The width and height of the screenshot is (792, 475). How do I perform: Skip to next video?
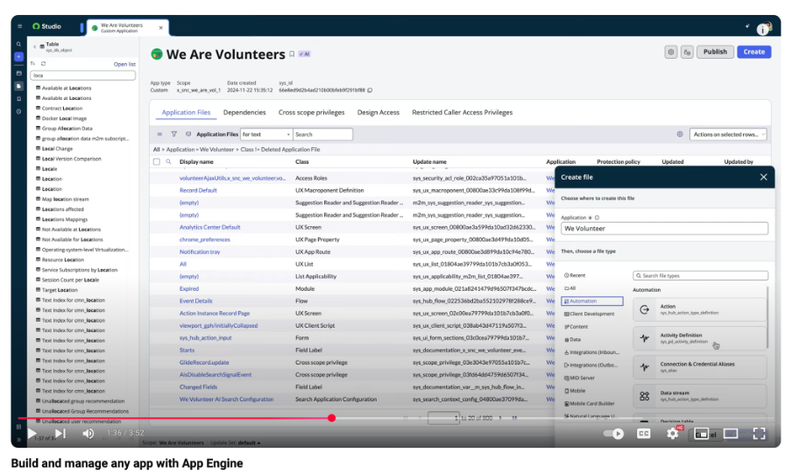click(x=61, y=434)
